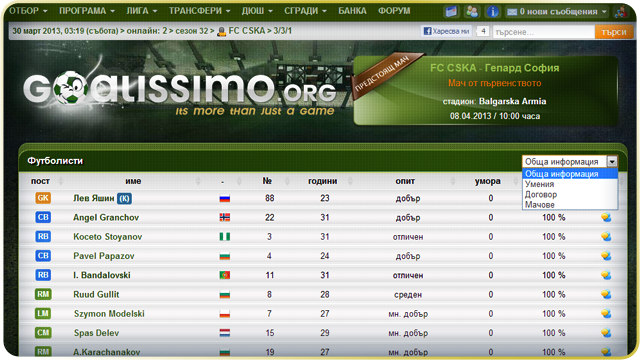Sort players by име column
The image size is (640, 360).
tap(133, 181)
